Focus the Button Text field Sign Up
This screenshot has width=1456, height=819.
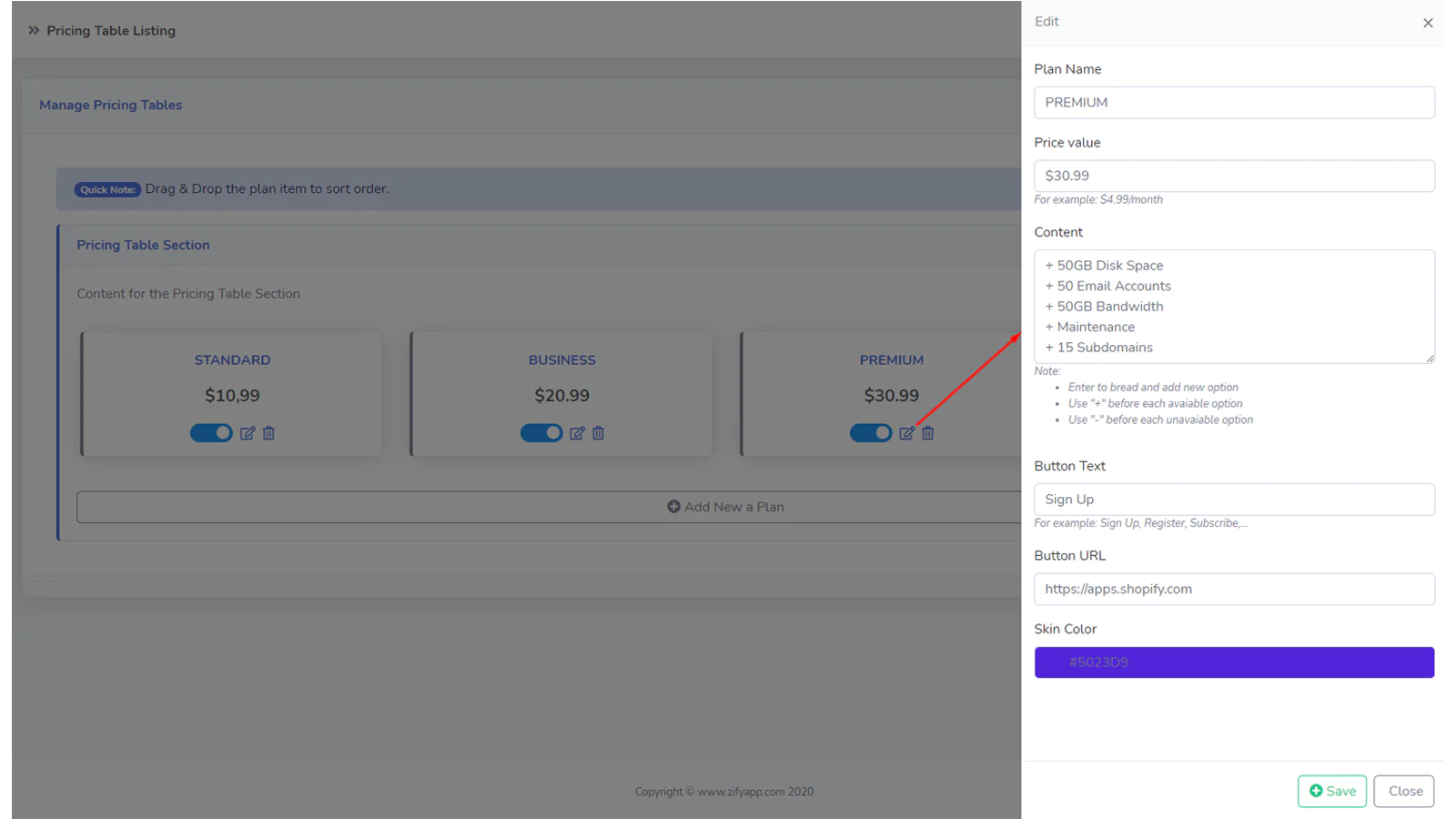[x=1234, y=500]
